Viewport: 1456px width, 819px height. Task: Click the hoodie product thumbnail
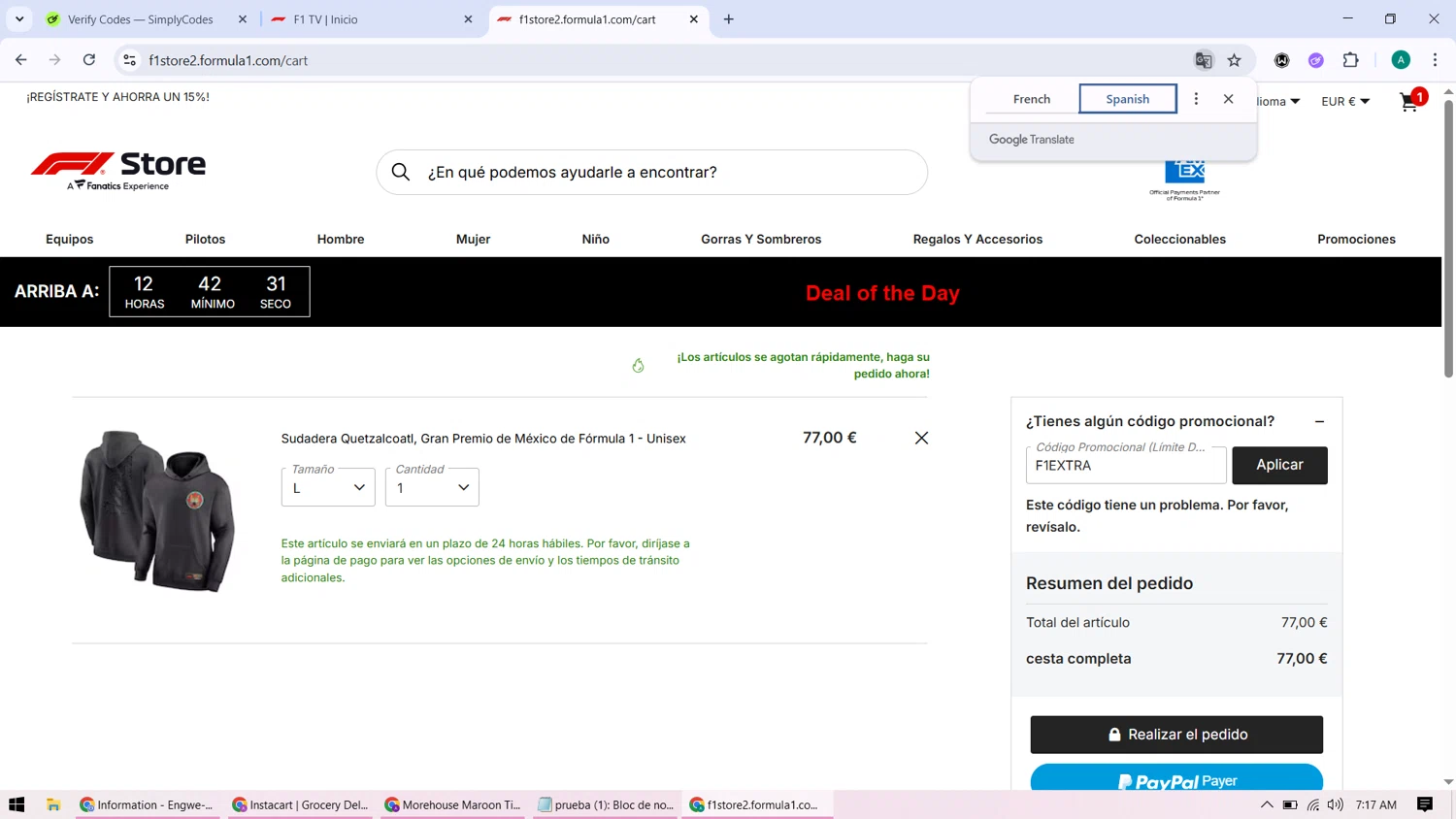point(157,511)
